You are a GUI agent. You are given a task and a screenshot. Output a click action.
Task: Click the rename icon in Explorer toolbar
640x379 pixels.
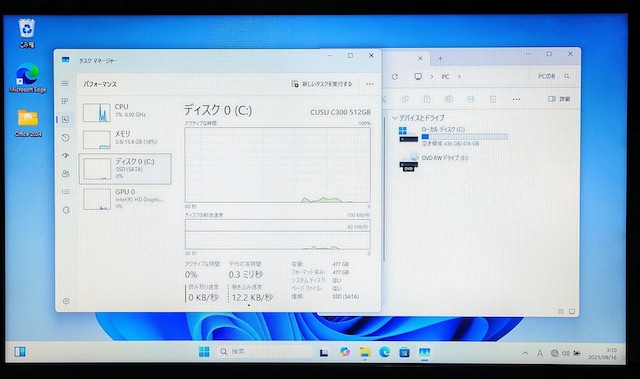click(449, 99)
